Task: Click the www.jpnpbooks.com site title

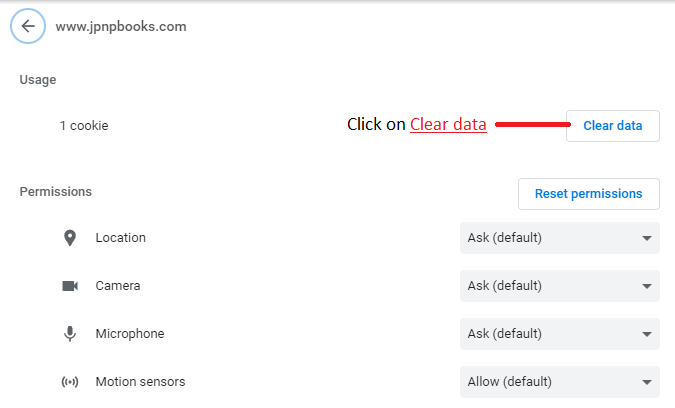Action: click(121, 27)
